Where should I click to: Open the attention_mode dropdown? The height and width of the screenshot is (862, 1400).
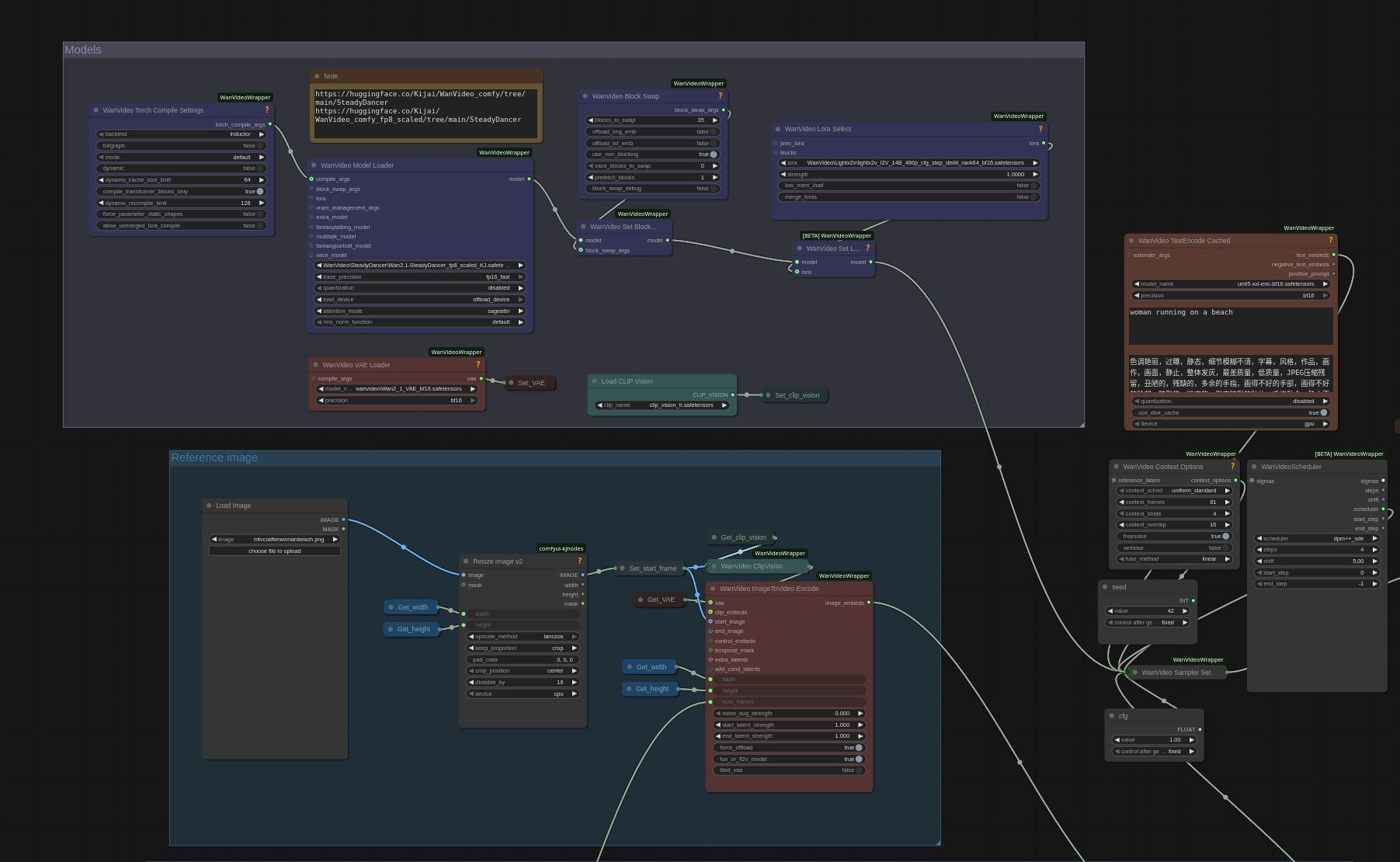[419, 311]
